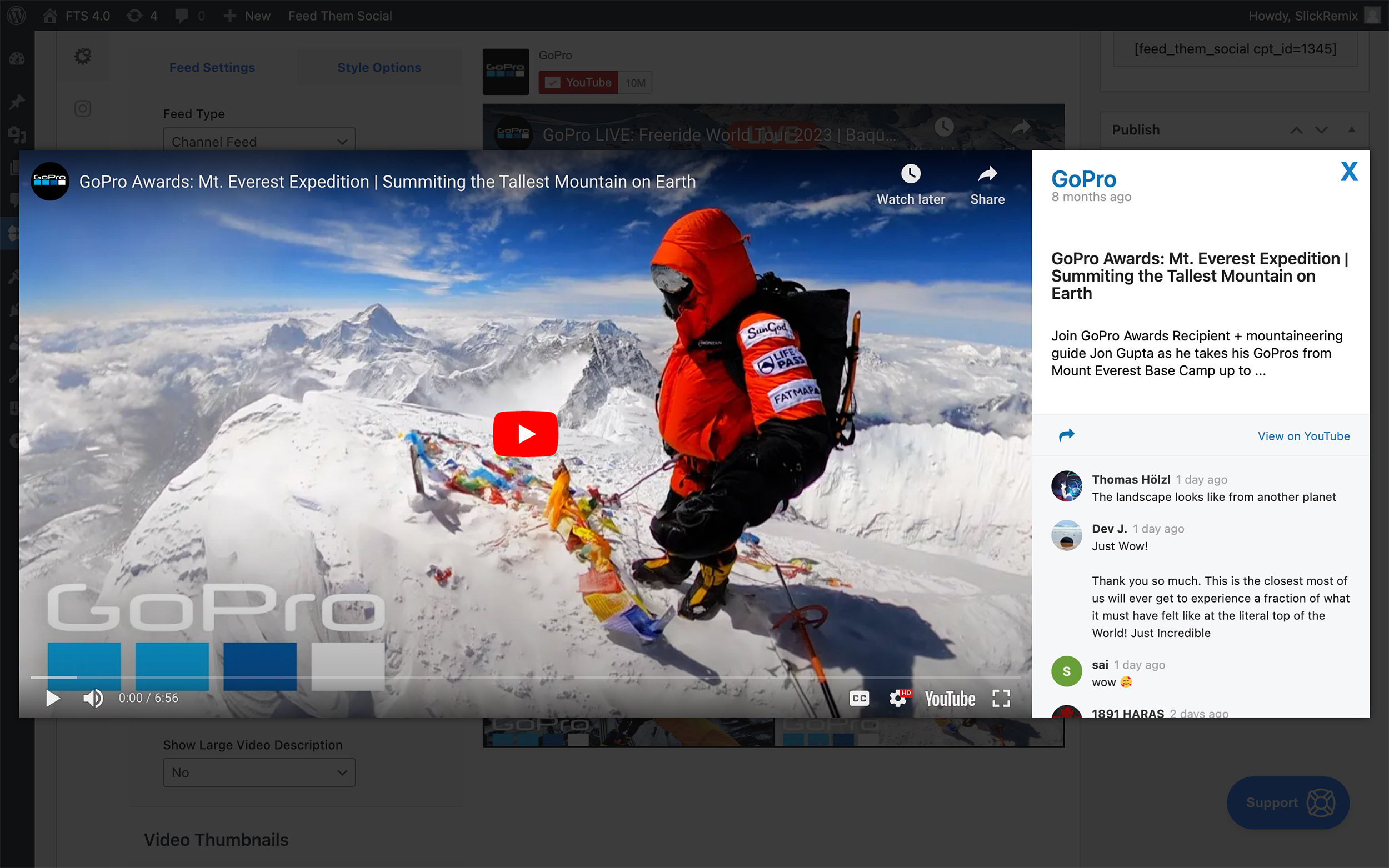This screenshot has width=1389, height=868.
Task: Click the 10M subscriber count badge
Action: coord(635,83)
